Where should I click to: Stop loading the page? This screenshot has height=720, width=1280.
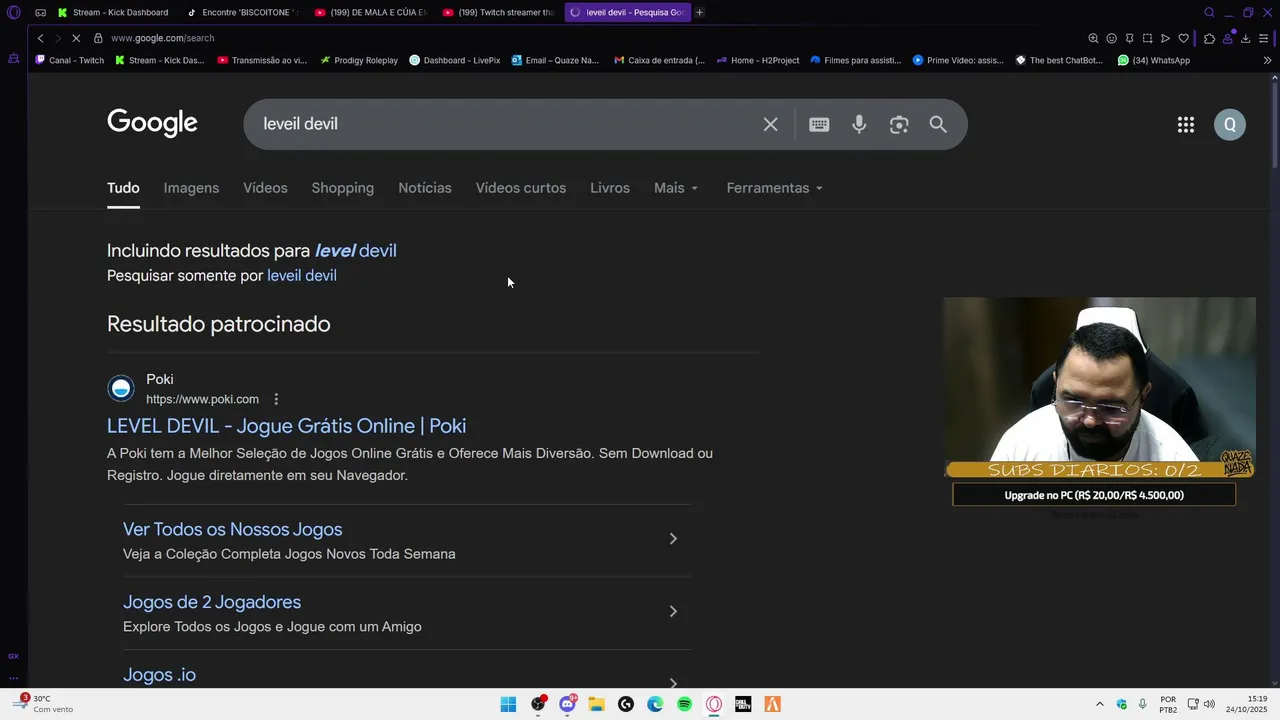(x=75, y=38)
